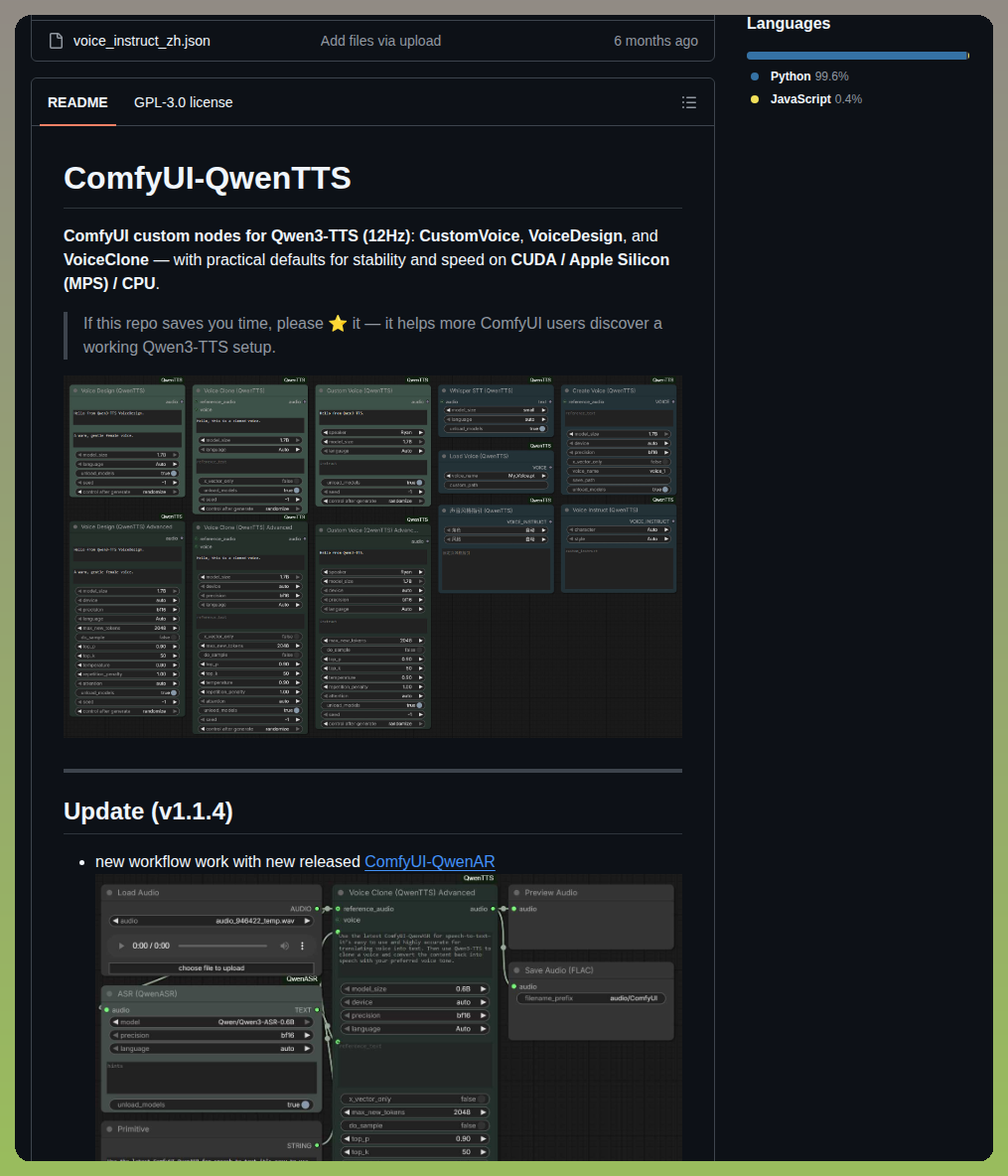Open the Python 99.6% language link
1008x1176 pixels.
coord(809,76)
